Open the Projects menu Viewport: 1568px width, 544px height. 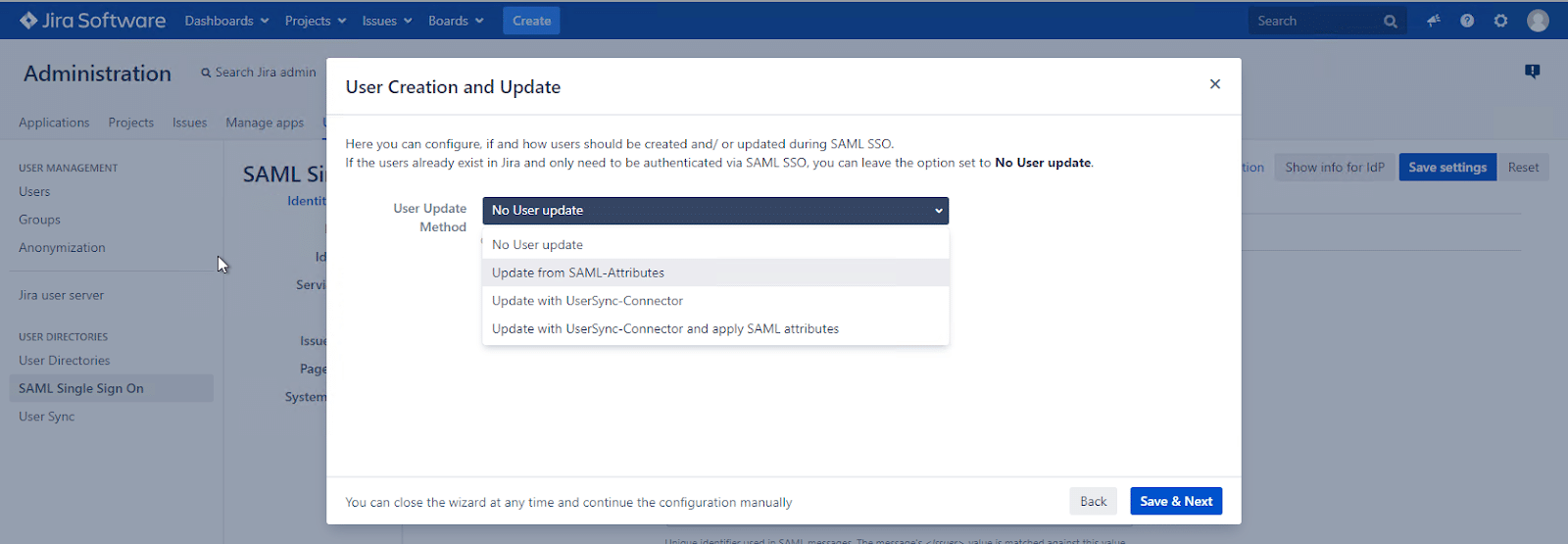315,21
